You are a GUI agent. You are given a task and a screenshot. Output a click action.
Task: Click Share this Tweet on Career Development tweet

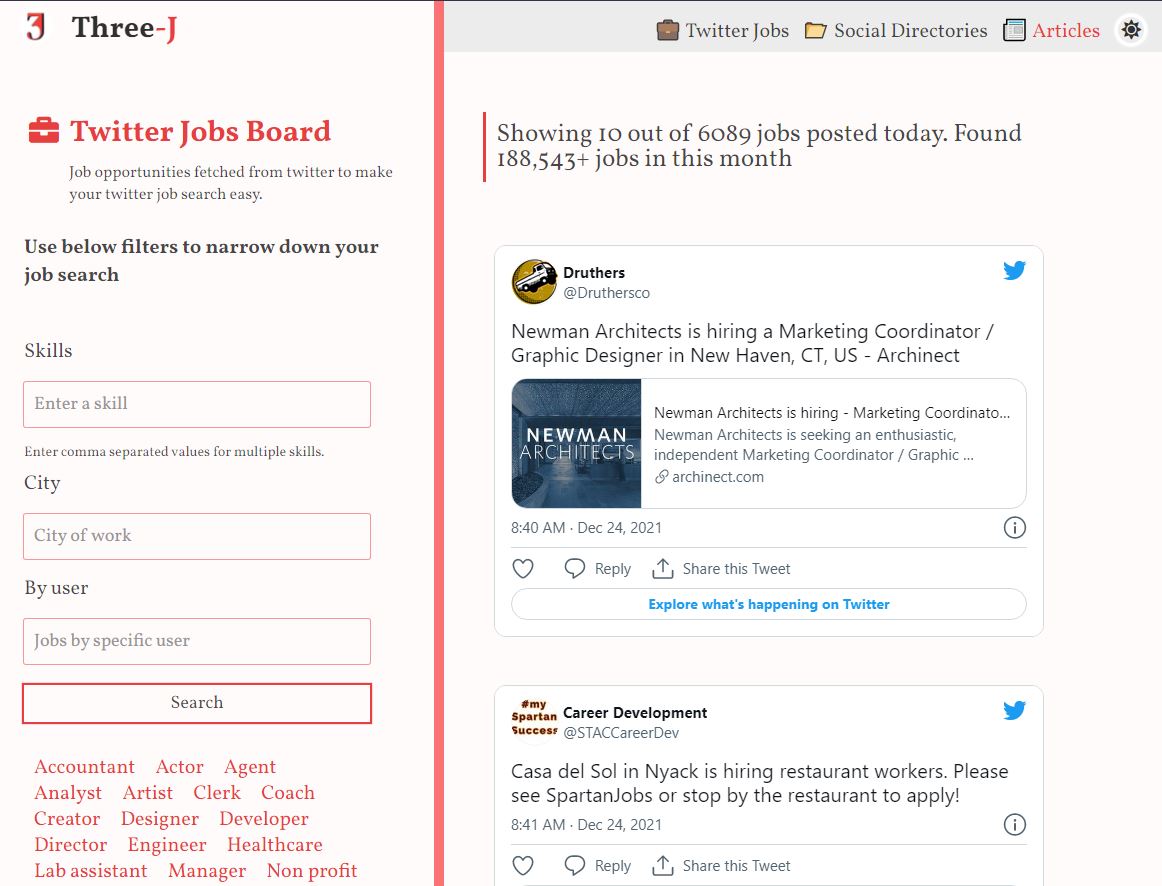tap(736, 866)
